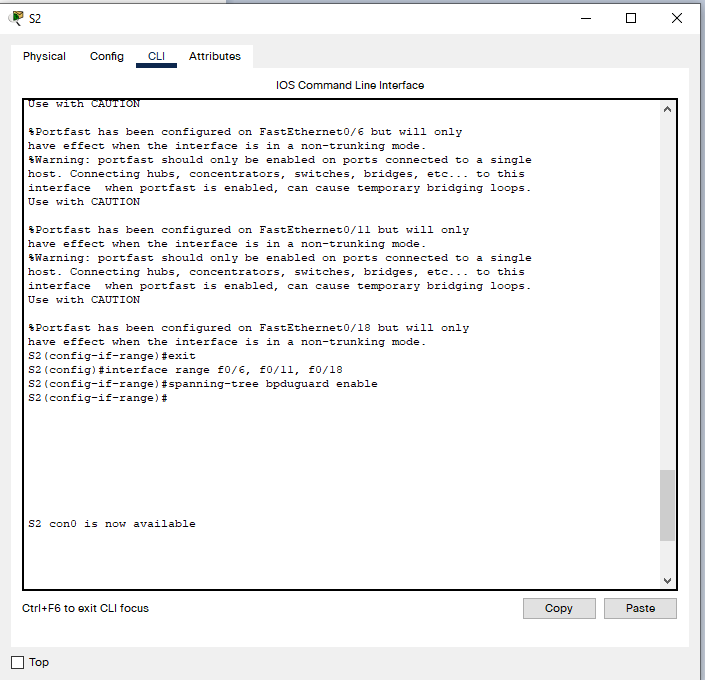705x680 pixels.
Task: Click the 'spanning-tree bpduguard enable' command line
Action: (x=203, y=384)
